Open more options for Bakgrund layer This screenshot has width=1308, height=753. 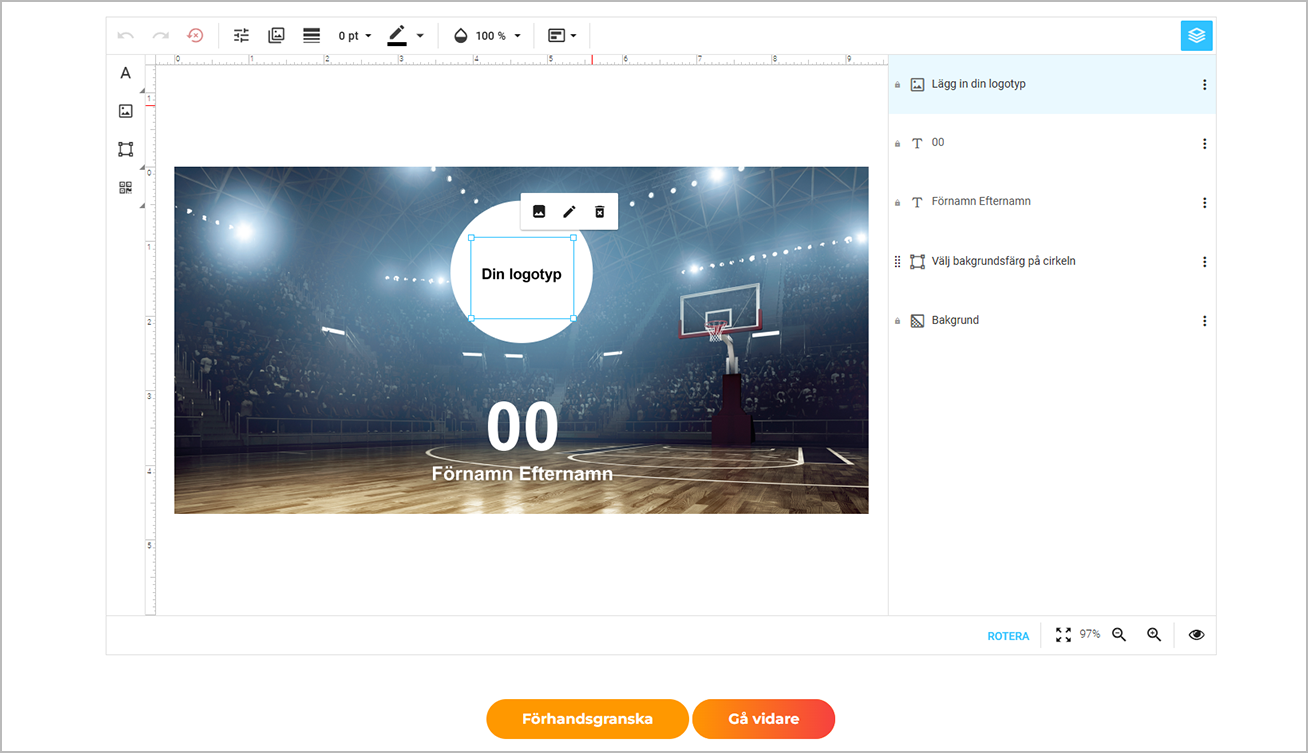pyautogui.click(x=1204, y=321)
